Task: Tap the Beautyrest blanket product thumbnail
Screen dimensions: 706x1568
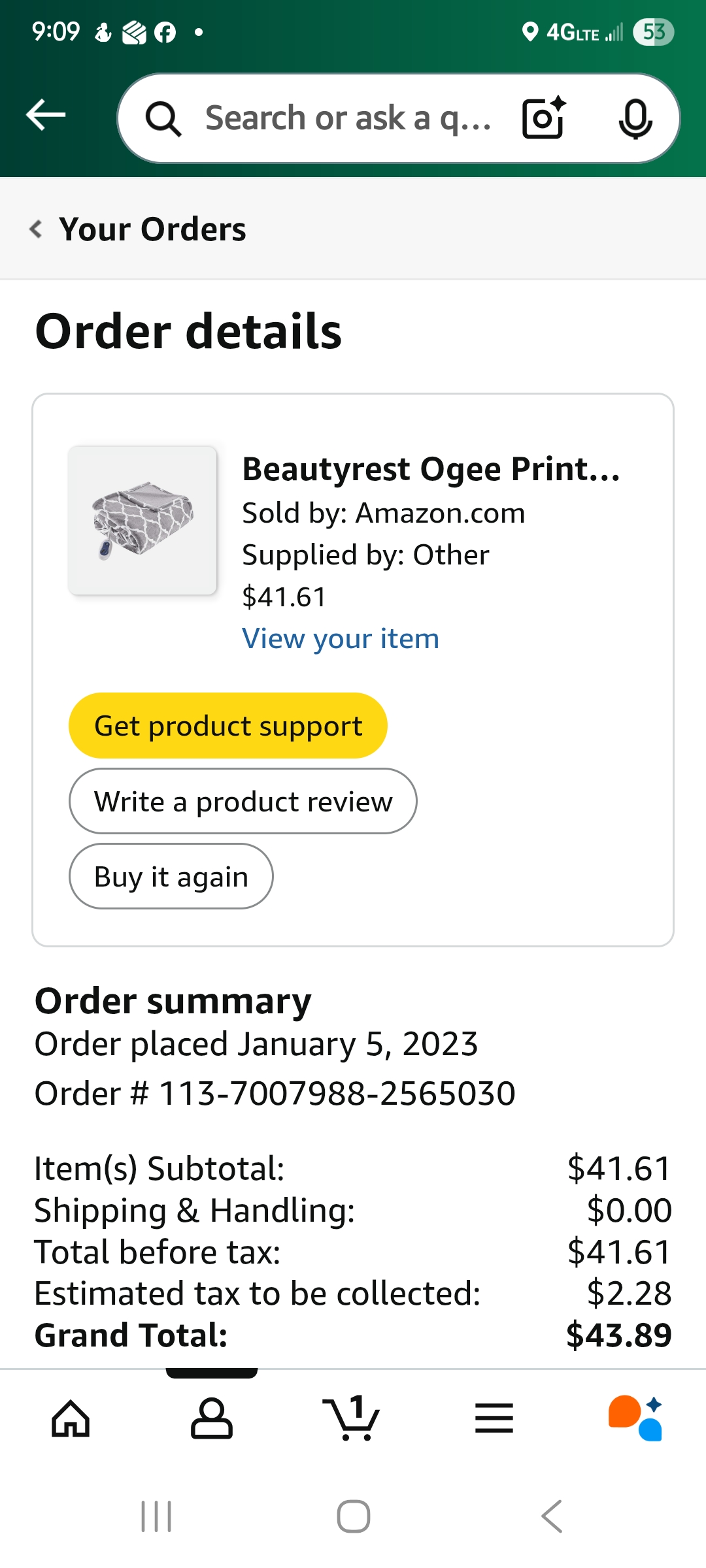Action: (x=143, y=521)
